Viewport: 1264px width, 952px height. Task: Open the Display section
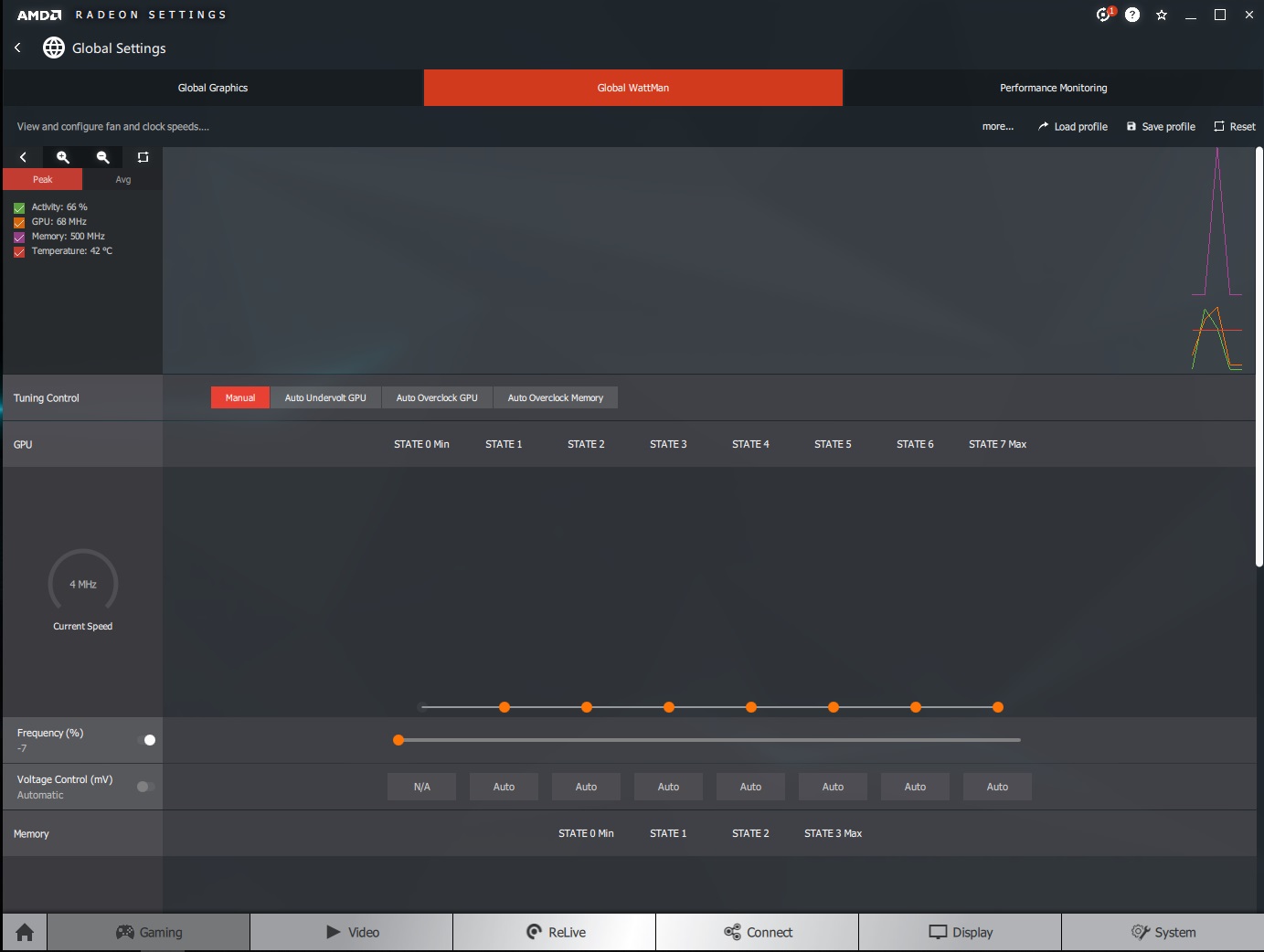(961, 932)
